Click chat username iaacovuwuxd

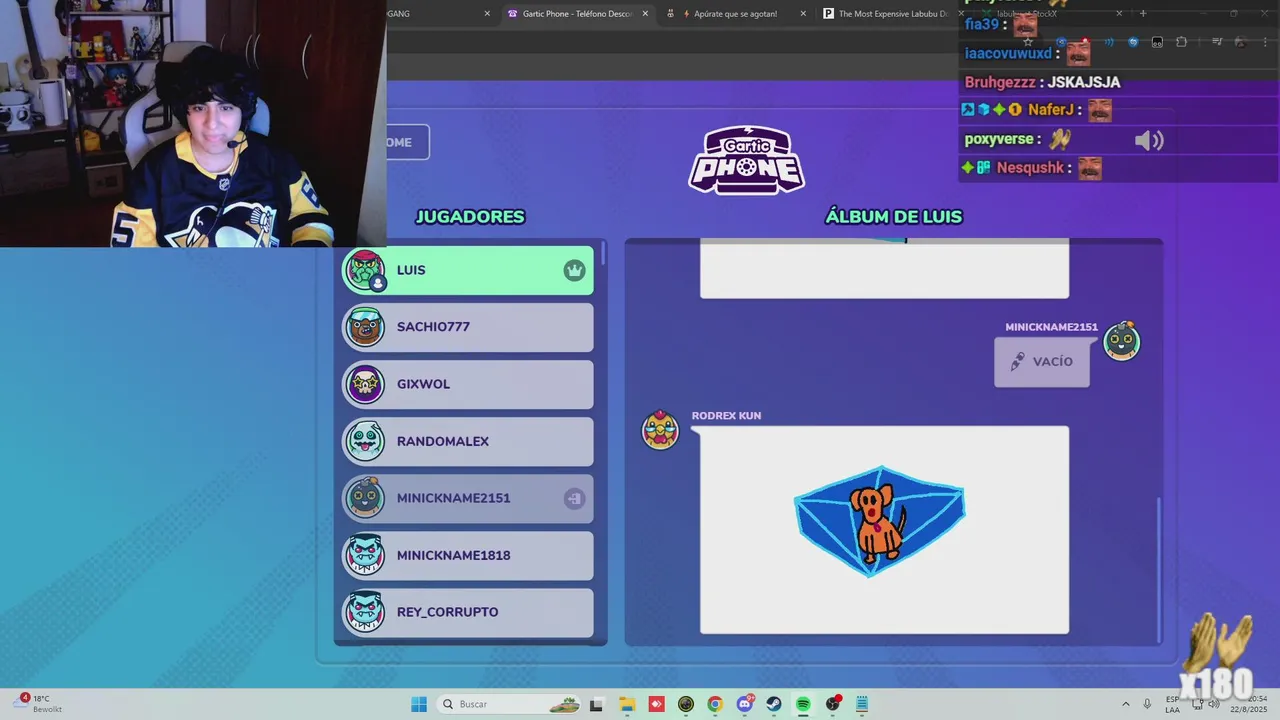(1008, 53)
